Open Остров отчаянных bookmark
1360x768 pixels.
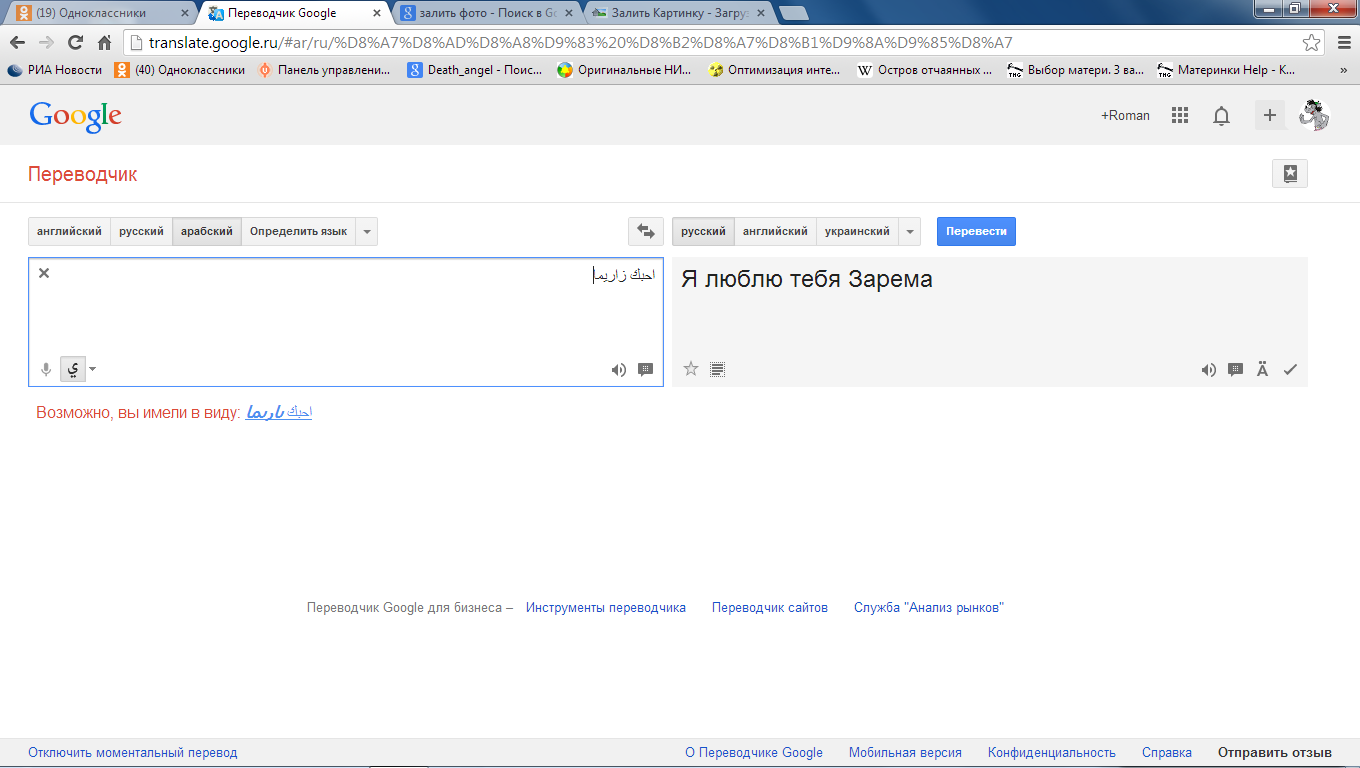925,70
